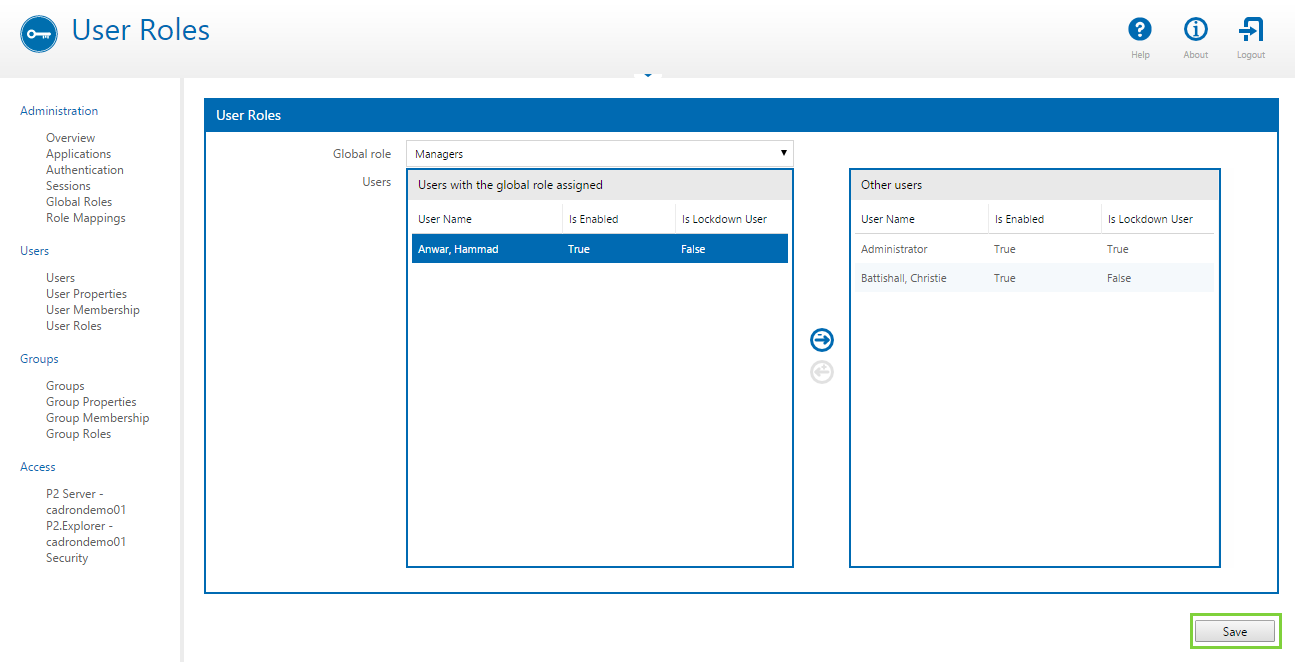This screenshot has height=662, width=1295.
Task: Open the Security access link
Action: coord(67,558)
